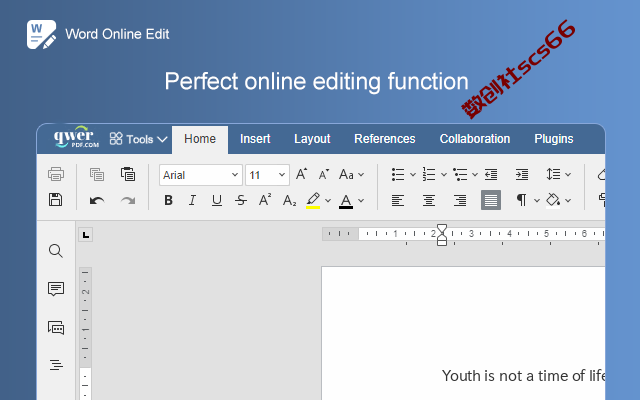Align text right
The width and height of the screenshot is (640, 400).
coord(460,200)
